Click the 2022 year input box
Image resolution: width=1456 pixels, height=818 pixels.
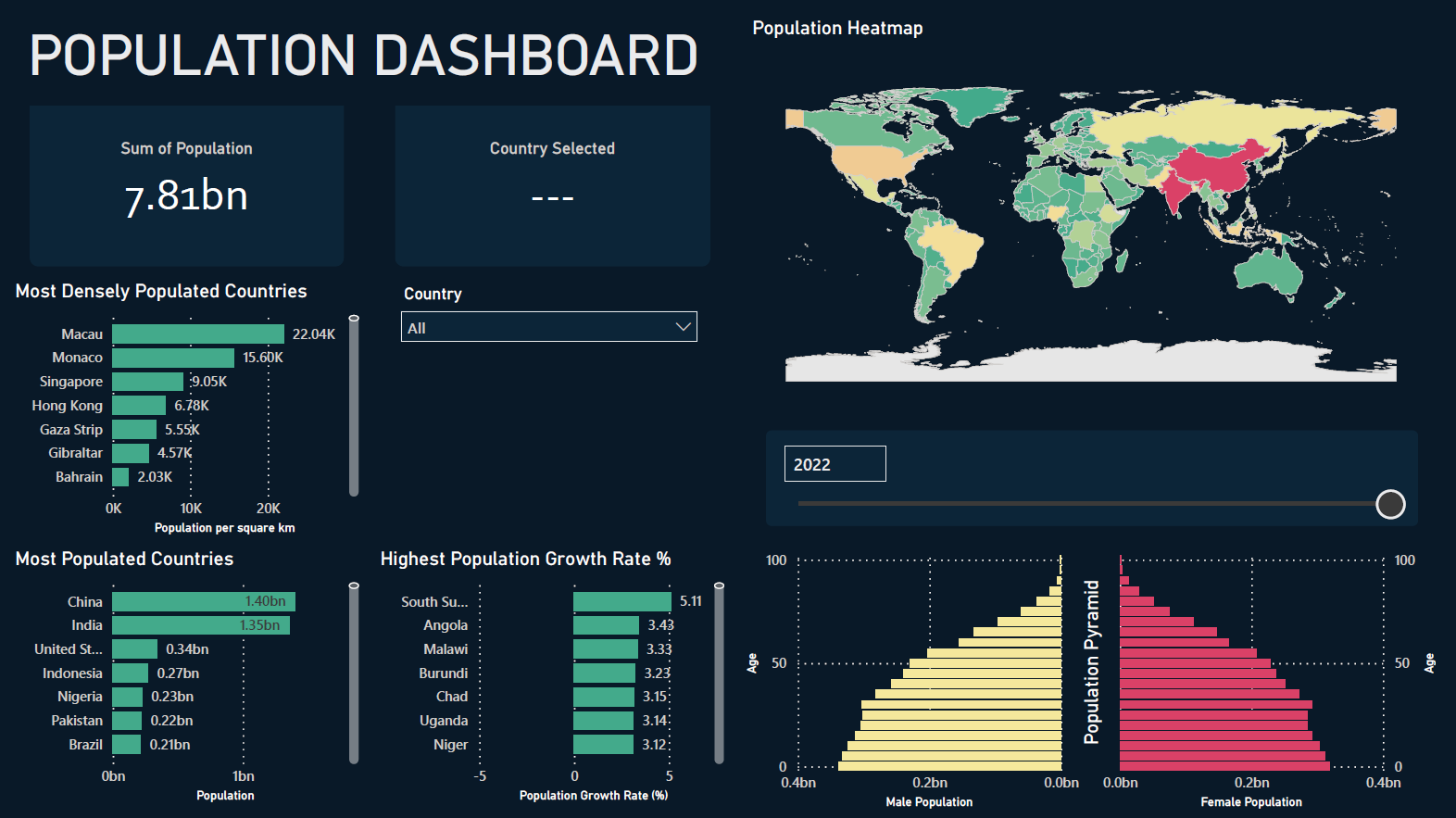tap(835, 464)
